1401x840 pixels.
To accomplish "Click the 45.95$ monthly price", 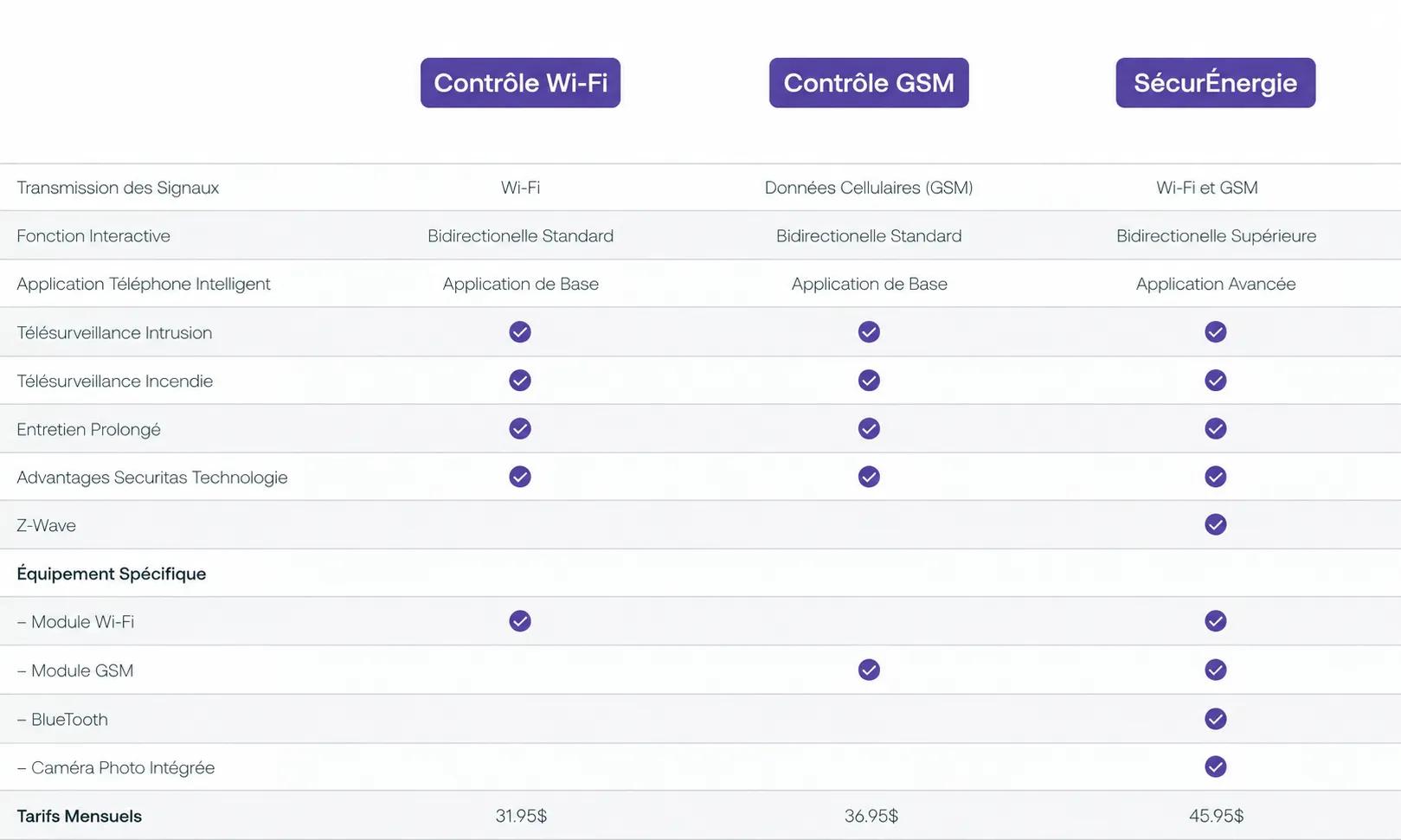I will coord(1216,816).
